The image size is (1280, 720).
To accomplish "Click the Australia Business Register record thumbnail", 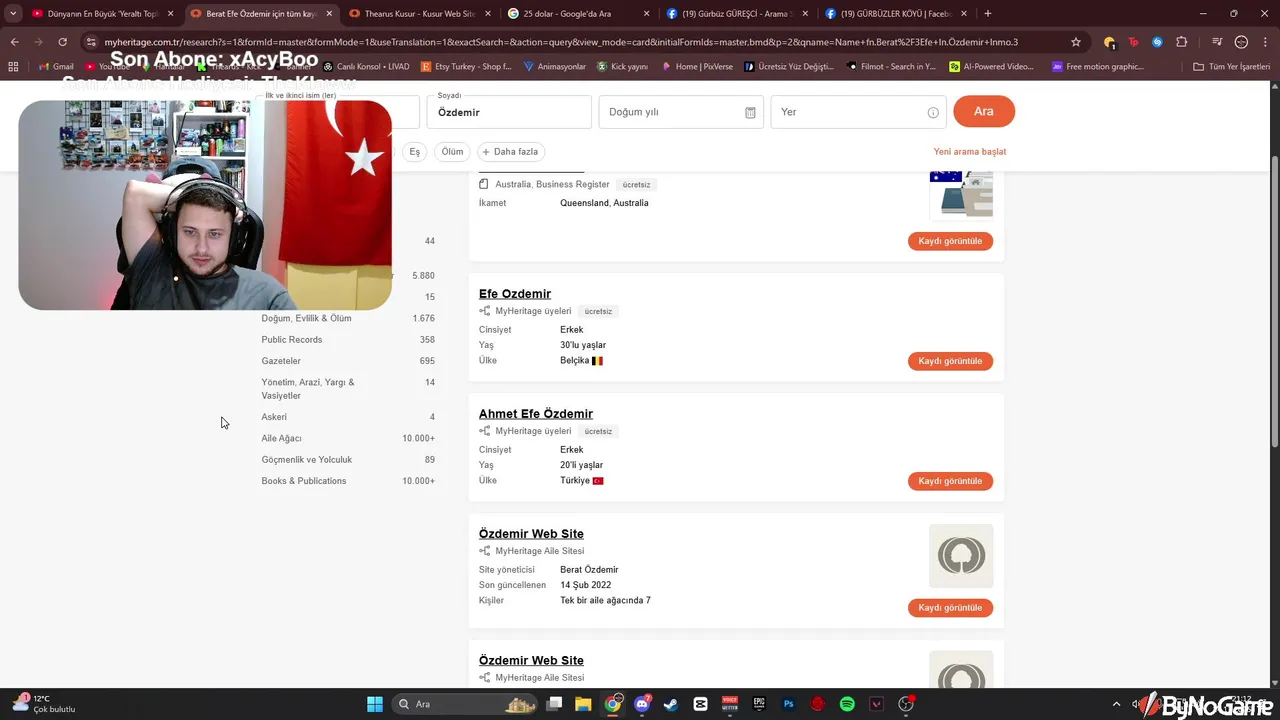I will (x=961, y=194).
